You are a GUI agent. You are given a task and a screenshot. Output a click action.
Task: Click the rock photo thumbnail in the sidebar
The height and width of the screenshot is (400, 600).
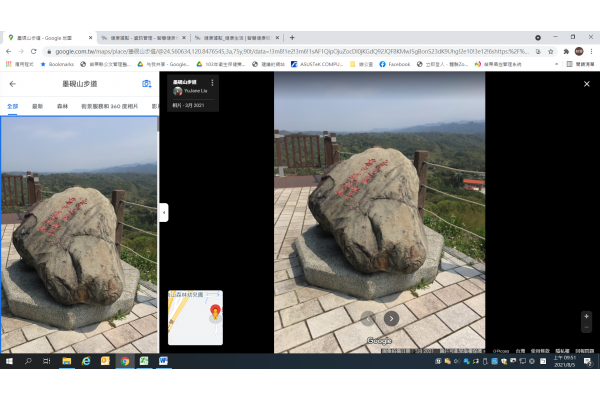pyautogui.click(x=79, y=234)
